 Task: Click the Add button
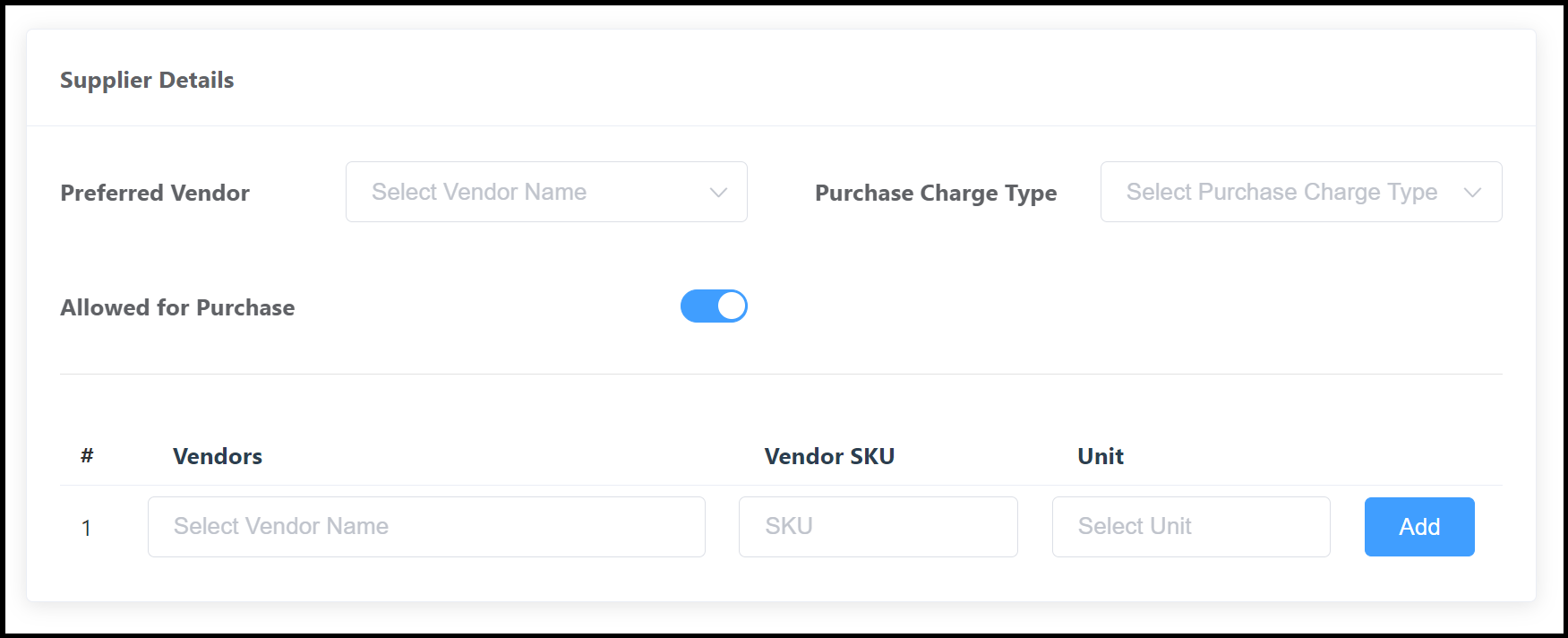[1418, 527]
